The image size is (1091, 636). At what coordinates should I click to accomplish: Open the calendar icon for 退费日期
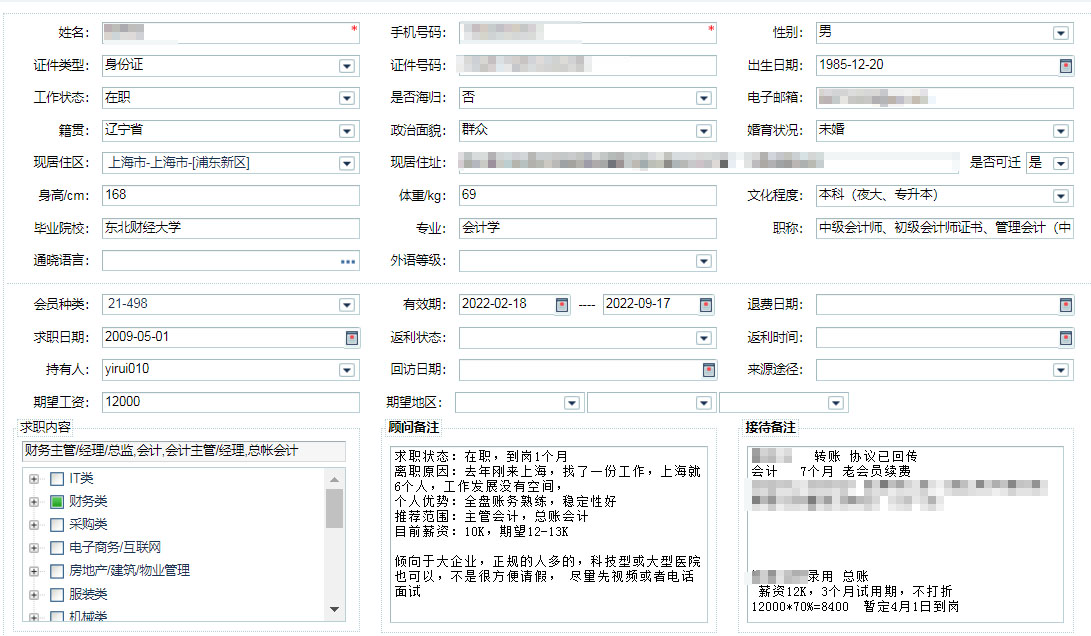coord(1065,305)
